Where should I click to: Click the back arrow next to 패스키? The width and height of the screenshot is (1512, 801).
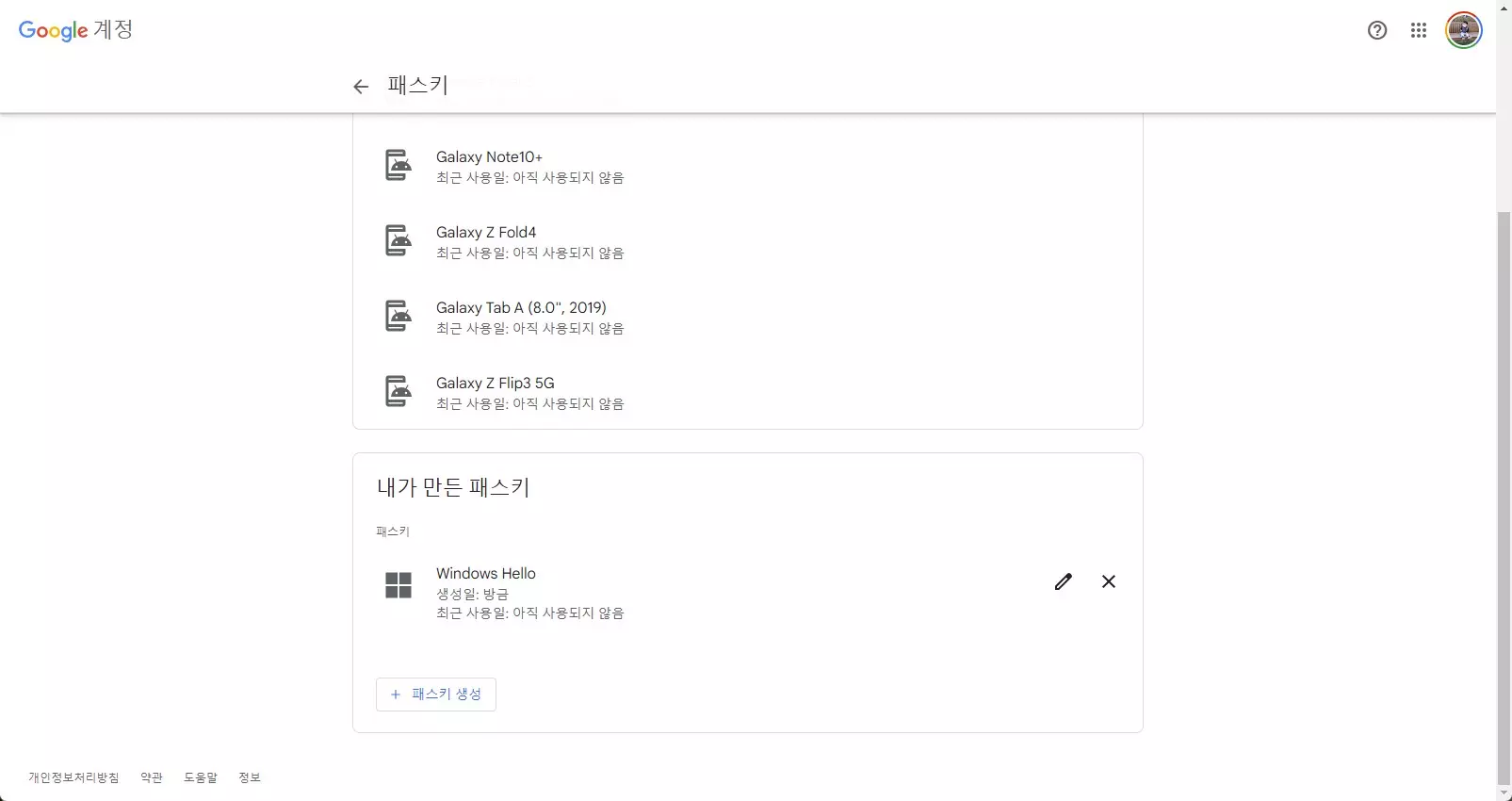[x=361, y=86]
